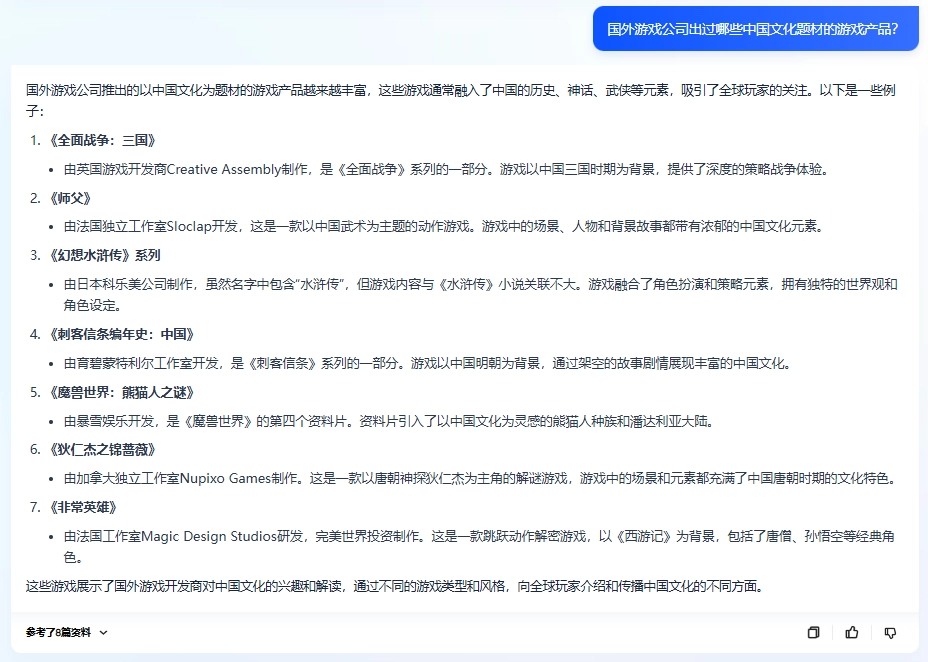Image resolution: width=928 pixels, height=662 pixels.
Task: Select the 《幻想水浒传》系列 heading
Action: [x=105, y=255]
